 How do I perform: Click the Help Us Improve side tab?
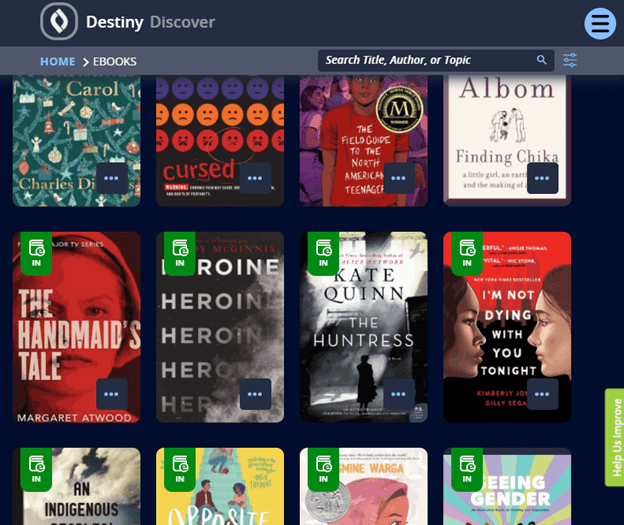point(616,436)
